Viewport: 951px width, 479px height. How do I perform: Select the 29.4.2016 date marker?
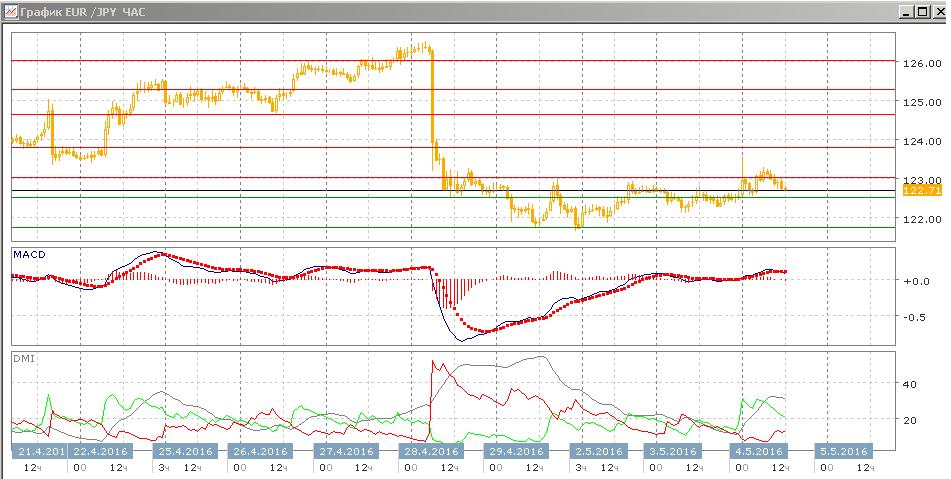[516, 451]
